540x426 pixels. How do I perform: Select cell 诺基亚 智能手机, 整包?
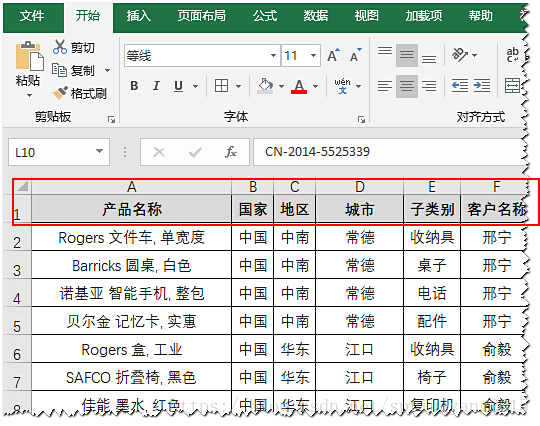click(132, 293)
